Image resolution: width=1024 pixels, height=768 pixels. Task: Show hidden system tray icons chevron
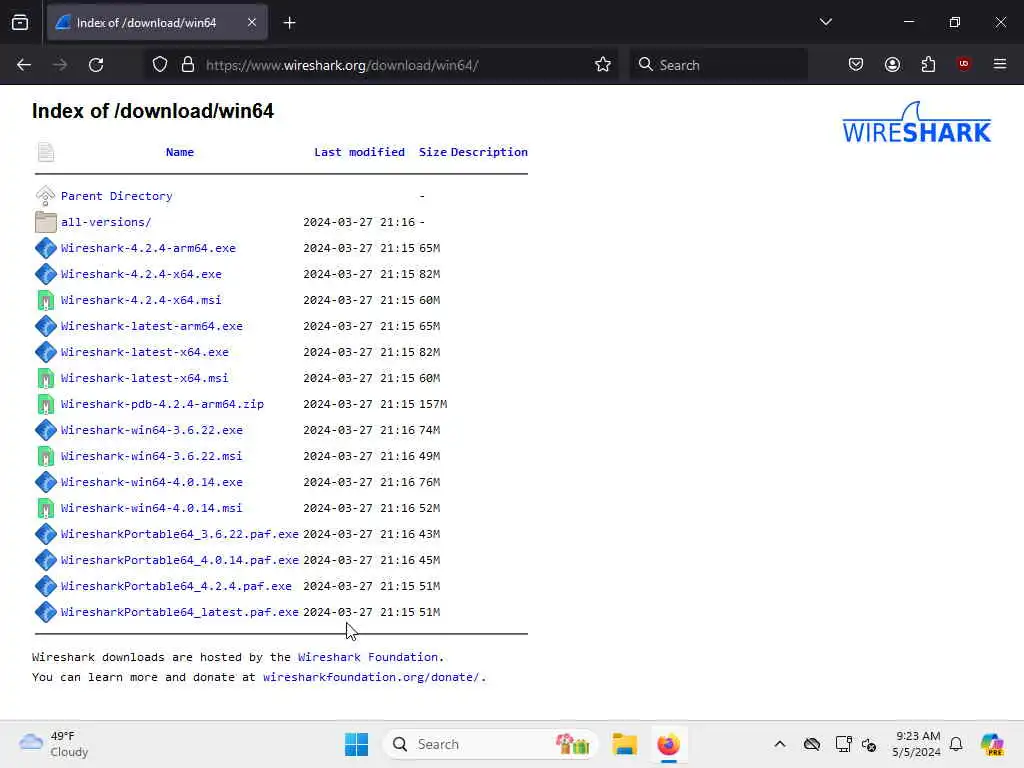(x=780, y=744)
